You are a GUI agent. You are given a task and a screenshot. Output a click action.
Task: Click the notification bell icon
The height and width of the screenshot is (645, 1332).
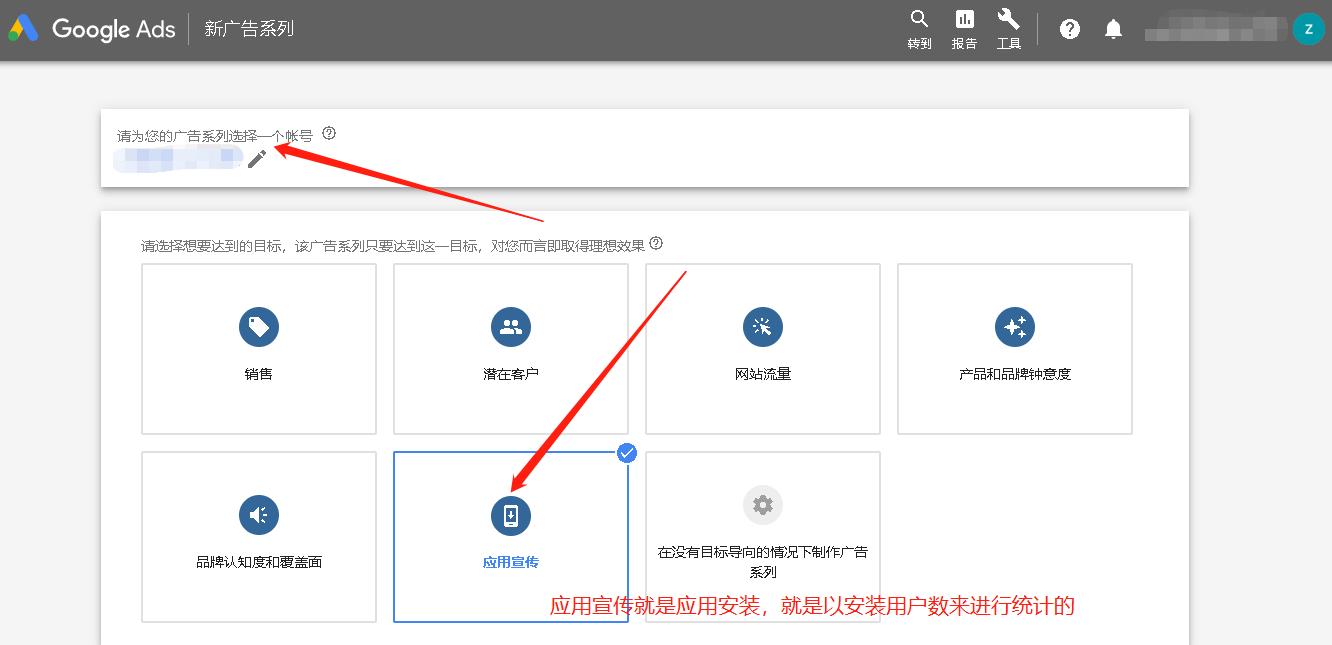(1113, 29)
